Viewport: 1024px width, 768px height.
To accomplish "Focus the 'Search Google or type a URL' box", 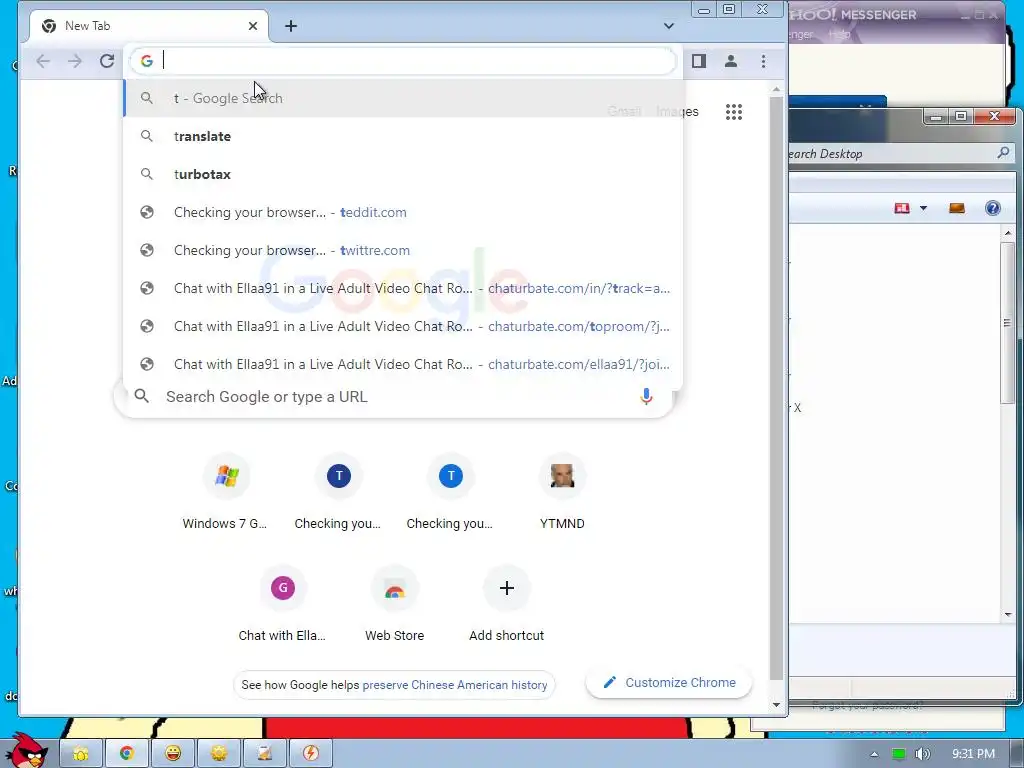I will (x=393, y=396).
